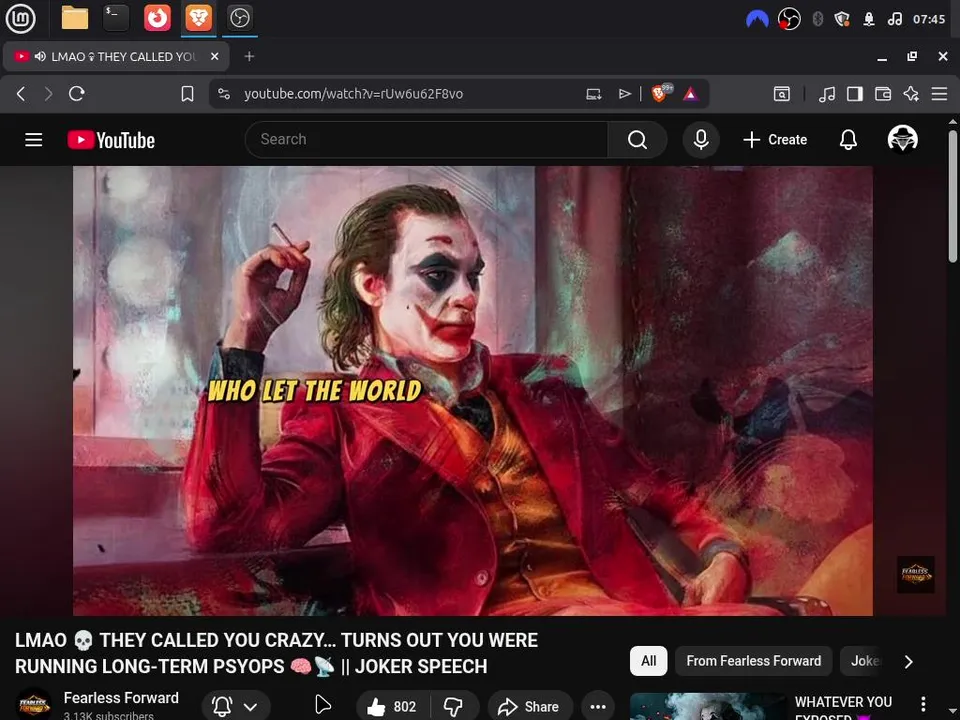Open Brave Shields lion icon

click(x=660, y=94)
